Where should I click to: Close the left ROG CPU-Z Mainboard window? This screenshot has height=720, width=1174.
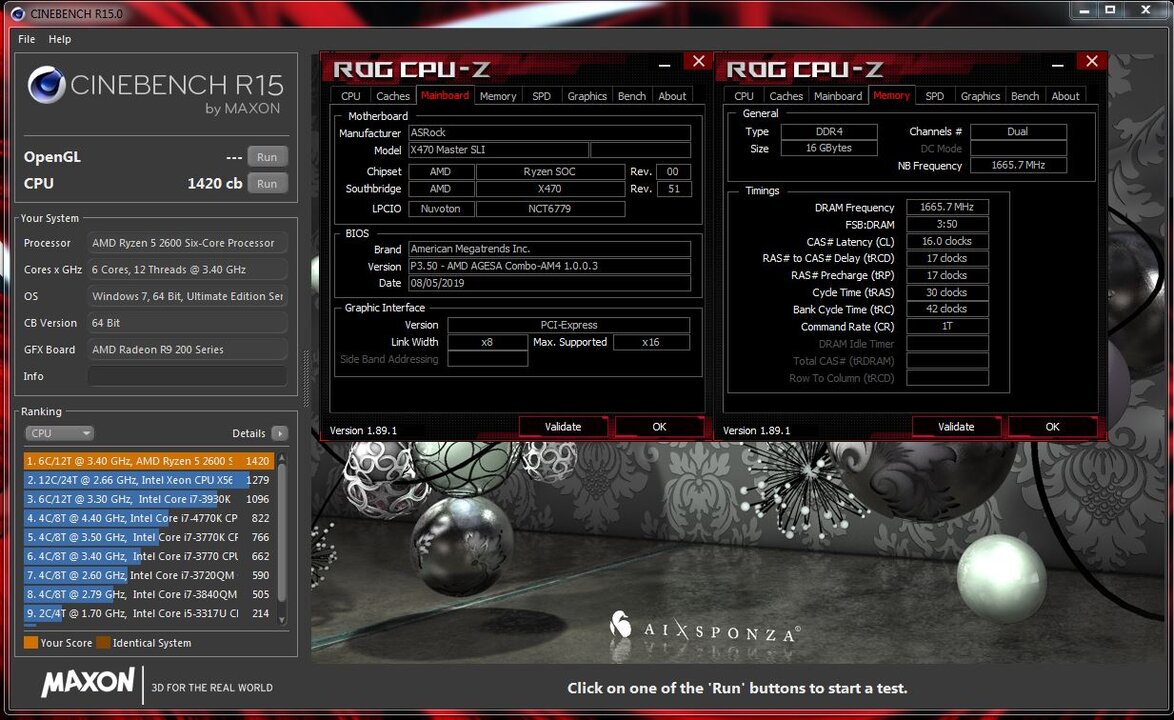click(x=698, y=61)
